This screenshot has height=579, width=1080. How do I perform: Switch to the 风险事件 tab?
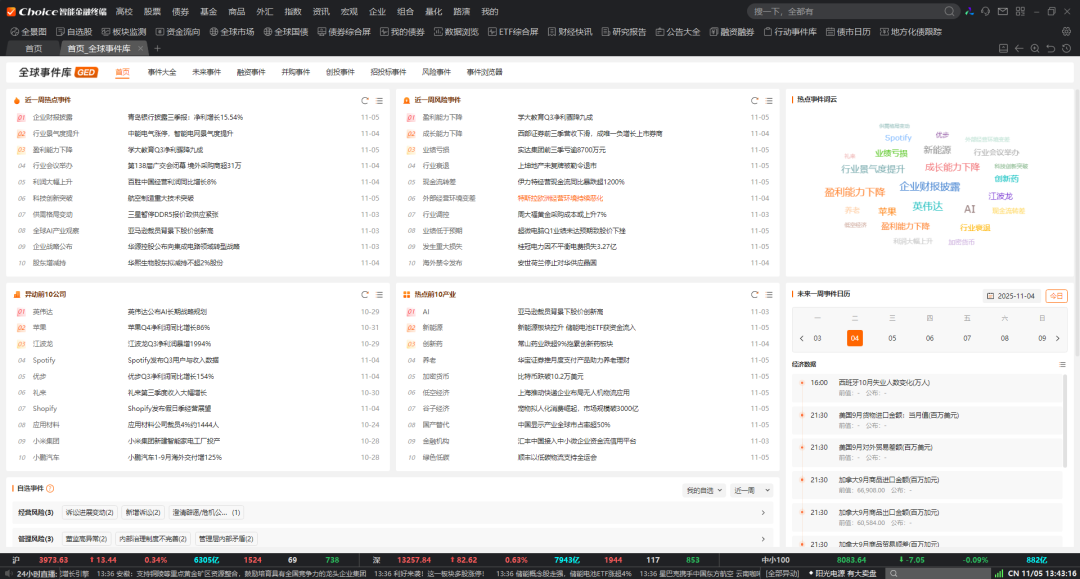coord(436,72)
